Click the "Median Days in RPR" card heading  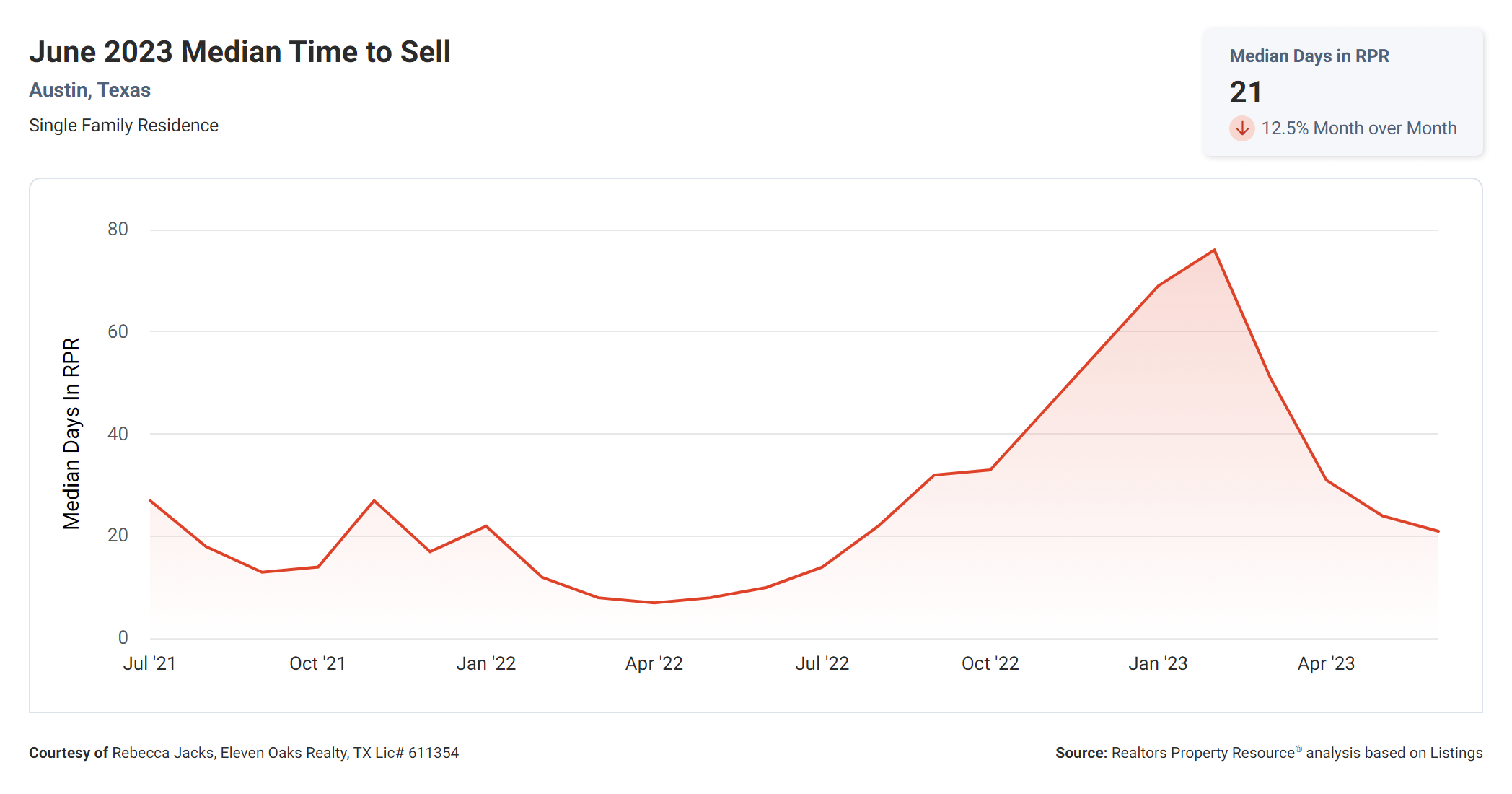[1309, 56]
